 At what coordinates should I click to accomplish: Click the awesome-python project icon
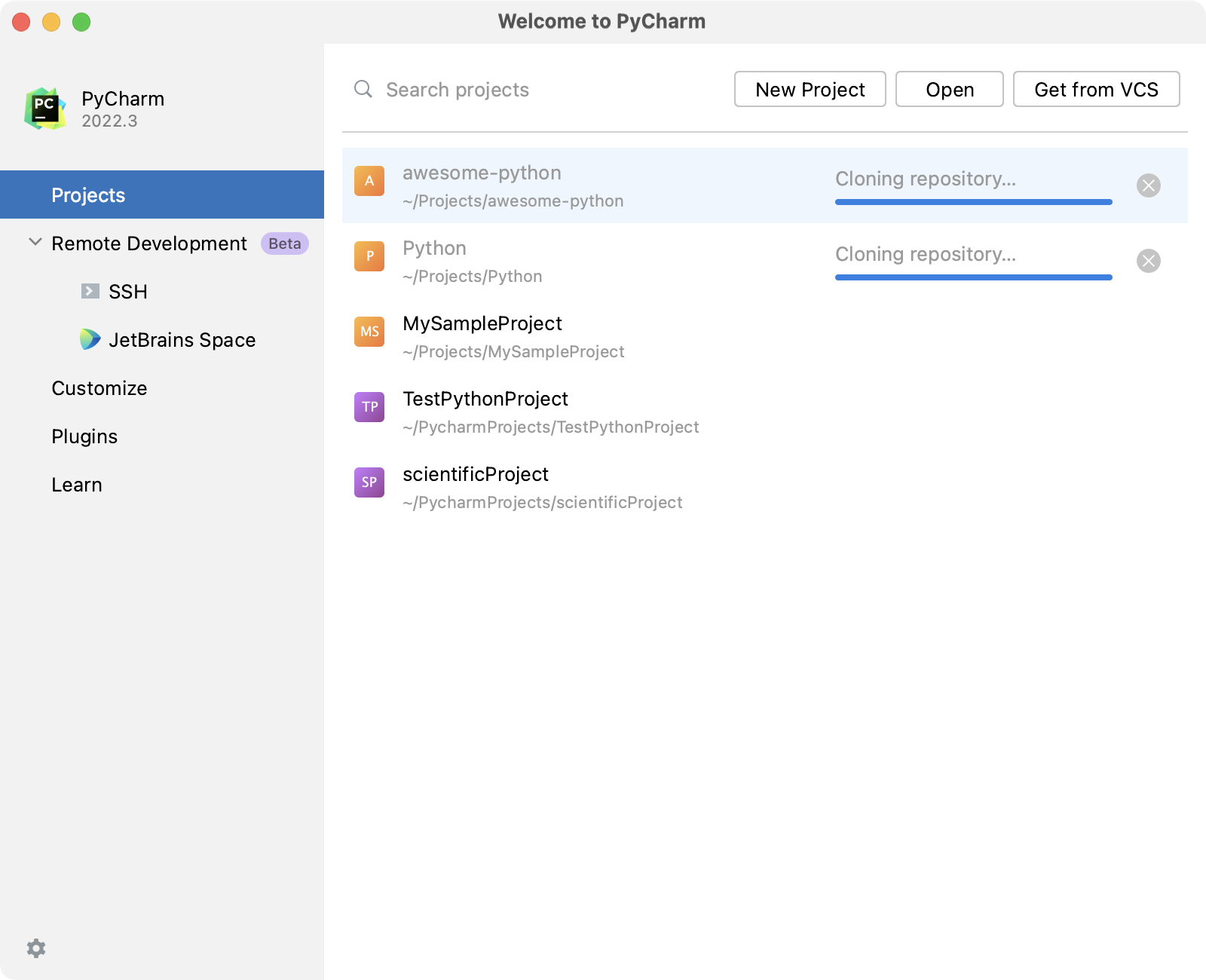[x=369, y=181]
